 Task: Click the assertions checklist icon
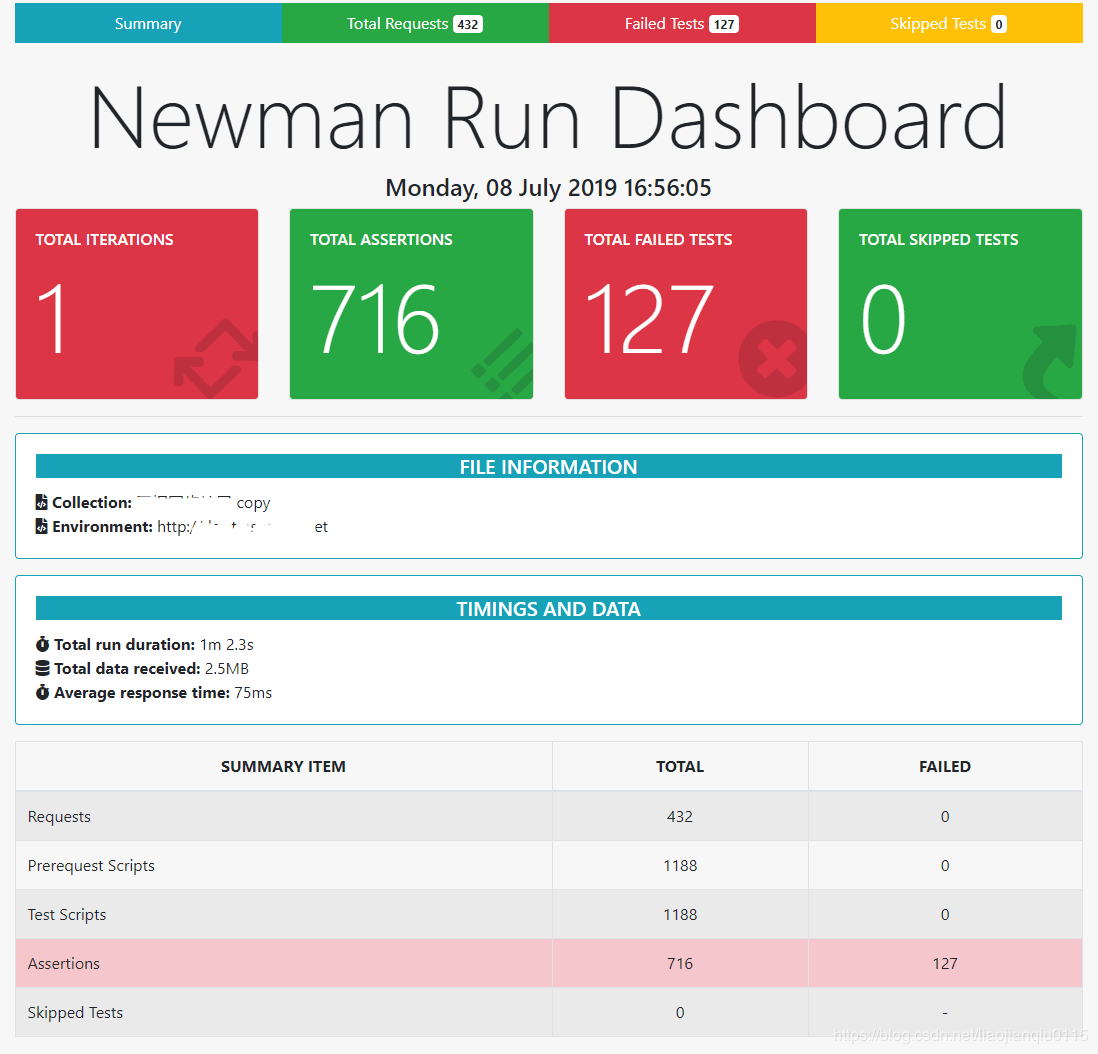503,363
